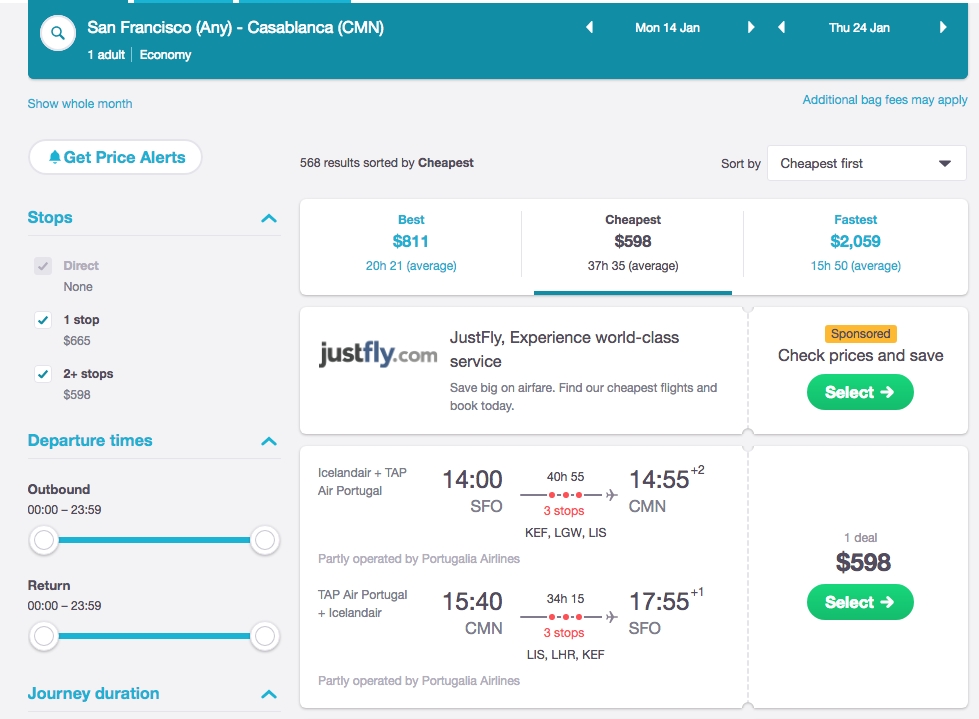Click the 1 deal label

(x=860, y=537)
